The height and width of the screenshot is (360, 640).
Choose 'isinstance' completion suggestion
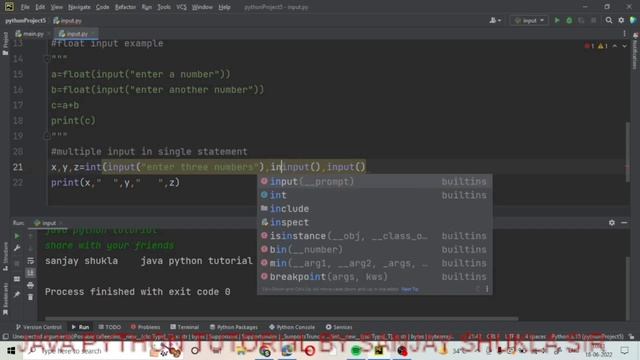point(374,236)
